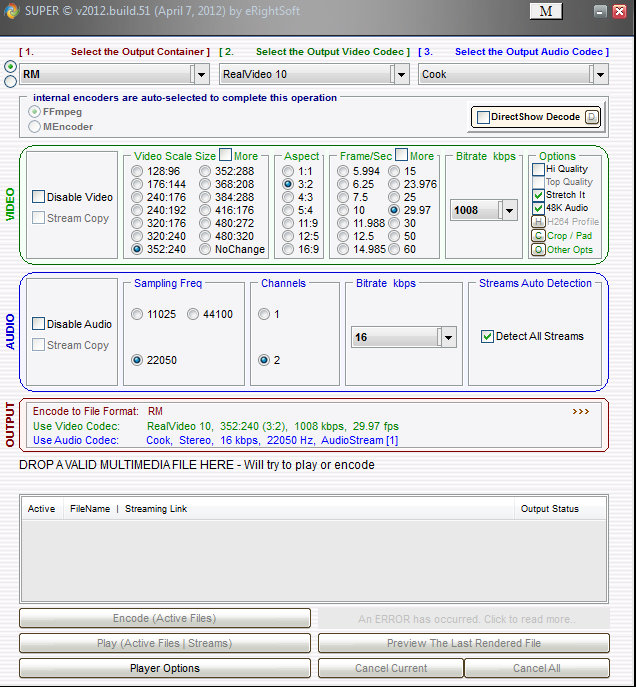
Task: Choose frame rate 14.985
Action: tap(343, 249)
